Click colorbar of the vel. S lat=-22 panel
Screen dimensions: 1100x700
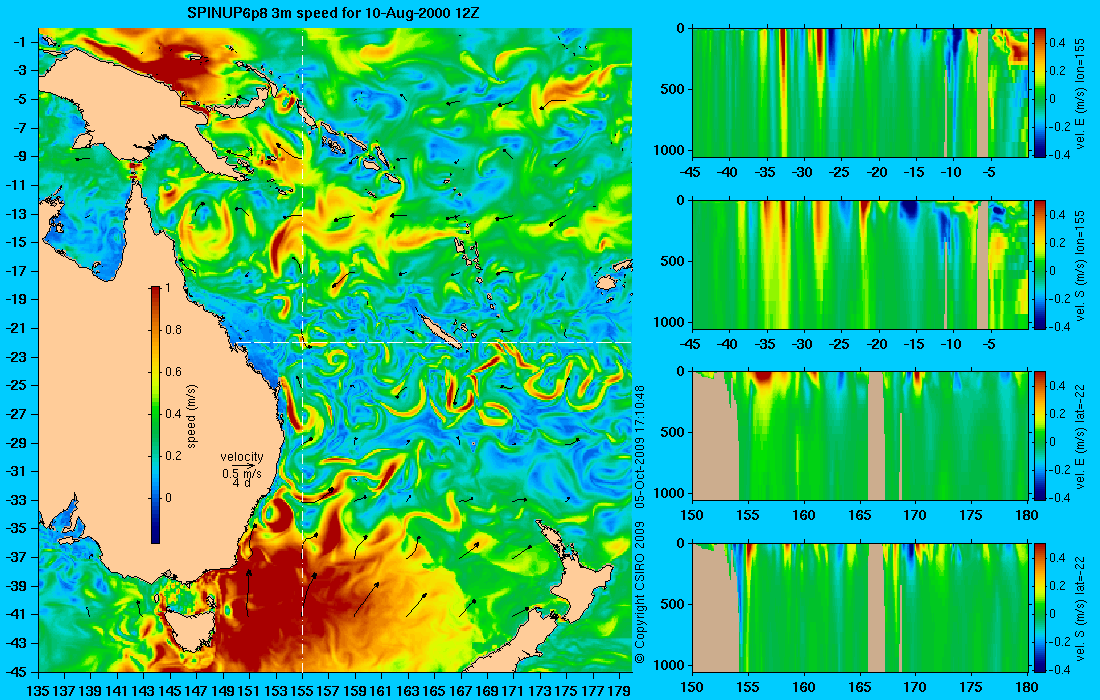pos(1040,607)
